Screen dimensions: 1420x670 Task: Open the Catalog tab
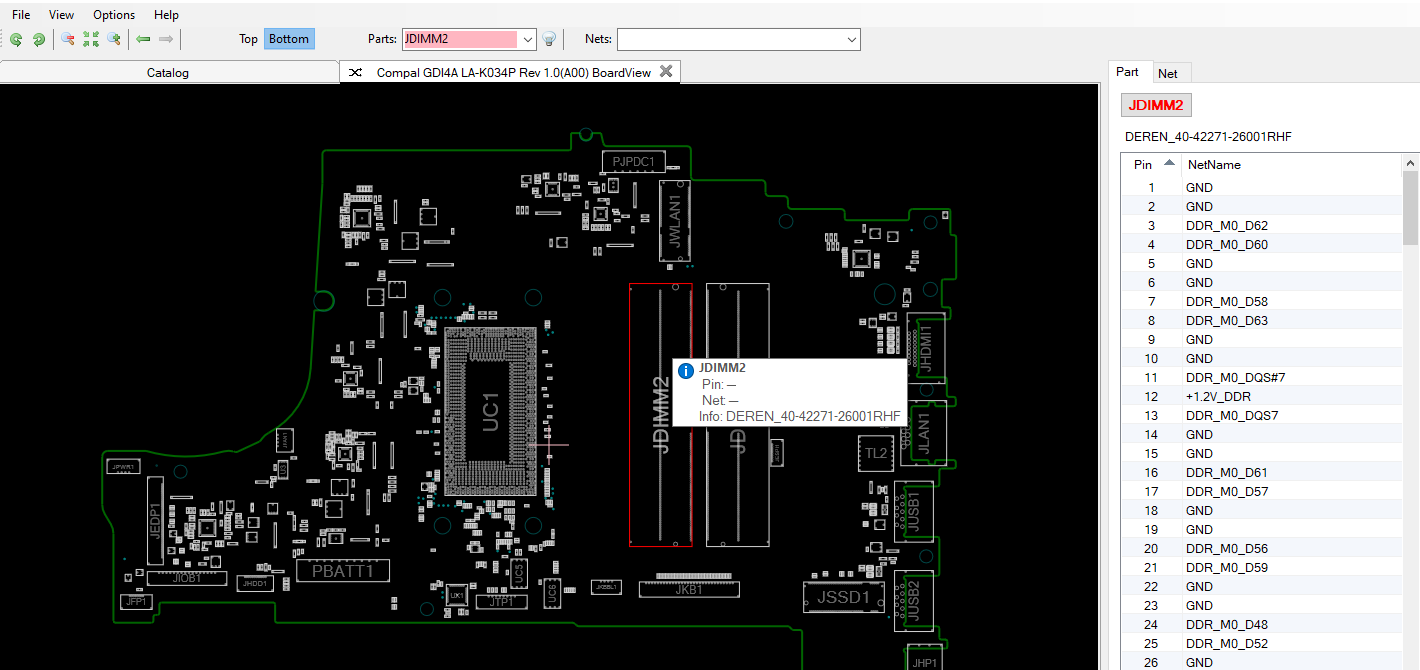click(x=168, y=72)
